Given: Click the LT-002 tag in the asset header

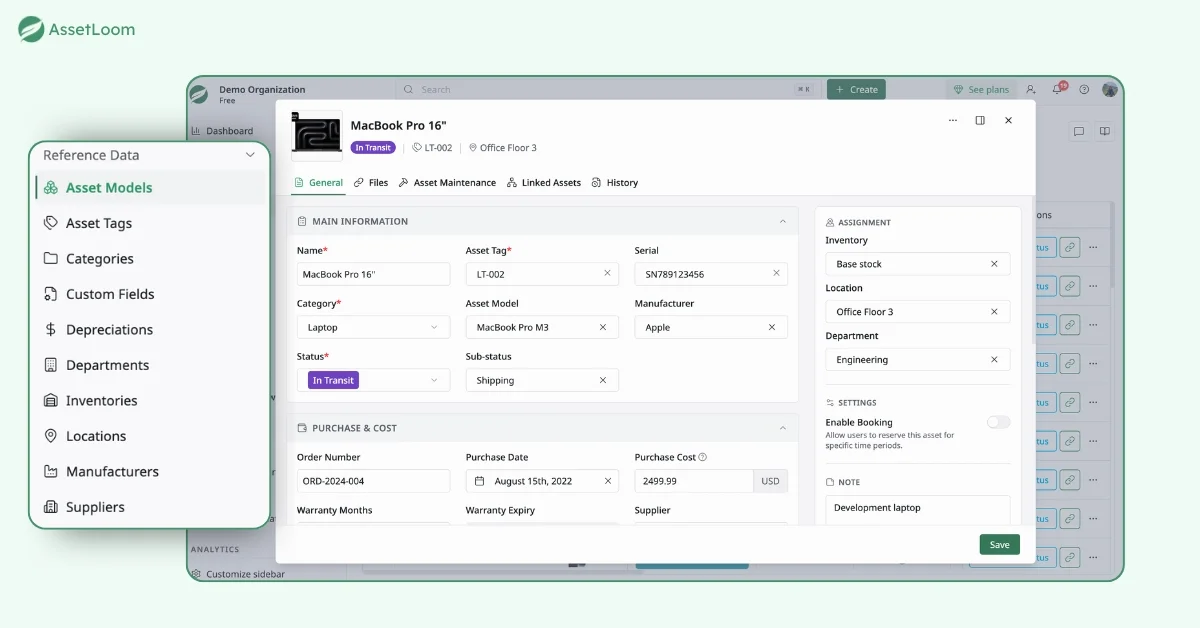Looking at the screenshot, I should (432, 148).
